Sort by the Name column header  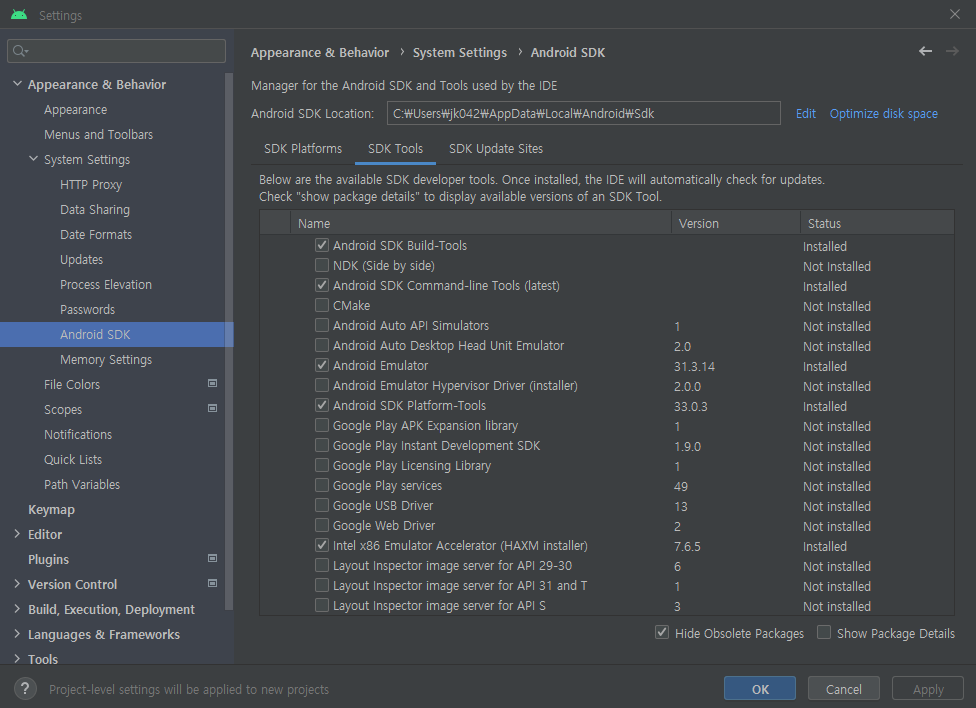[481, 223]
